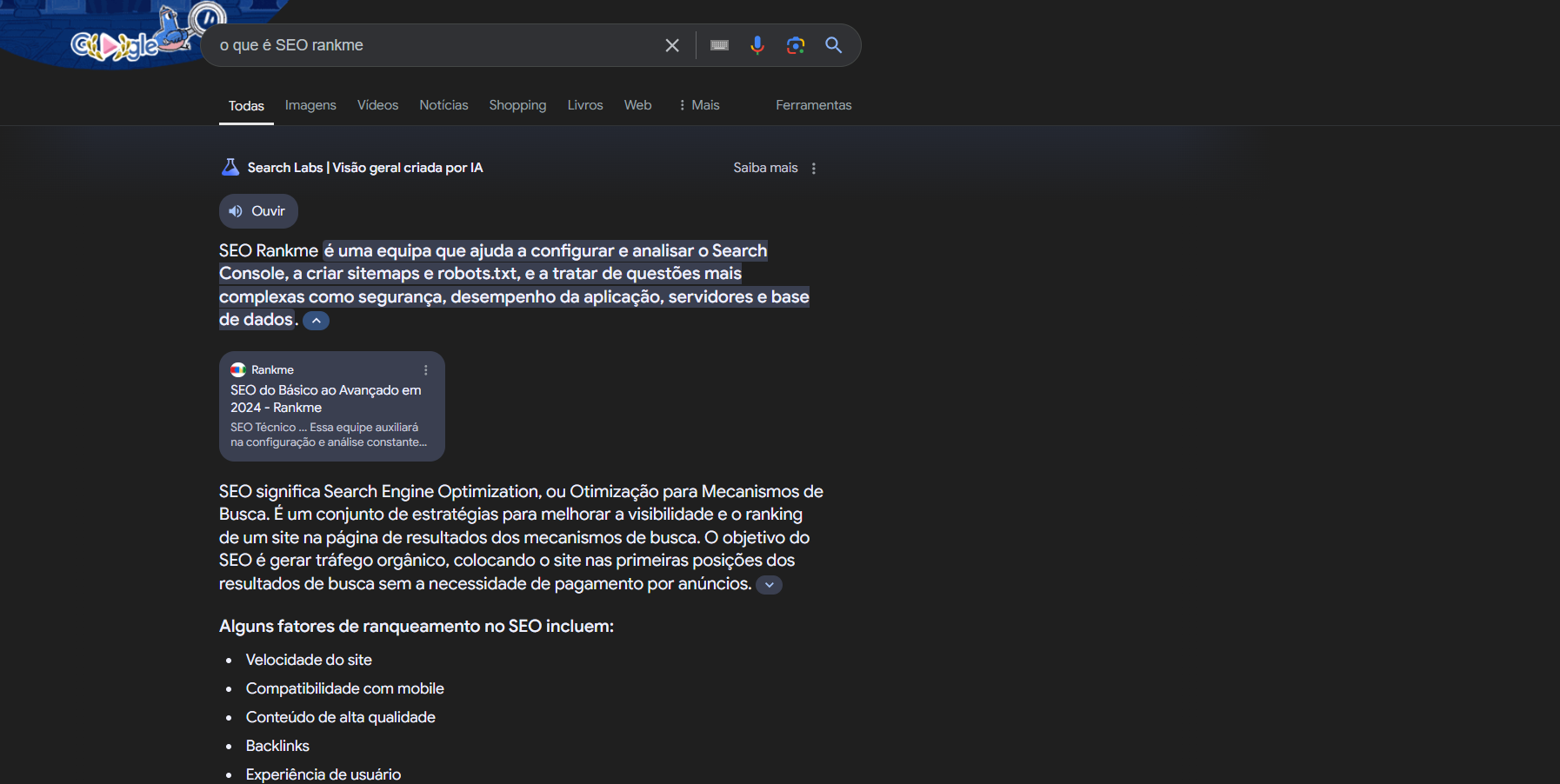The width and height of the screenshot is (1560, 784).
Task: Open the Livros tab
Action: [585, 105]
